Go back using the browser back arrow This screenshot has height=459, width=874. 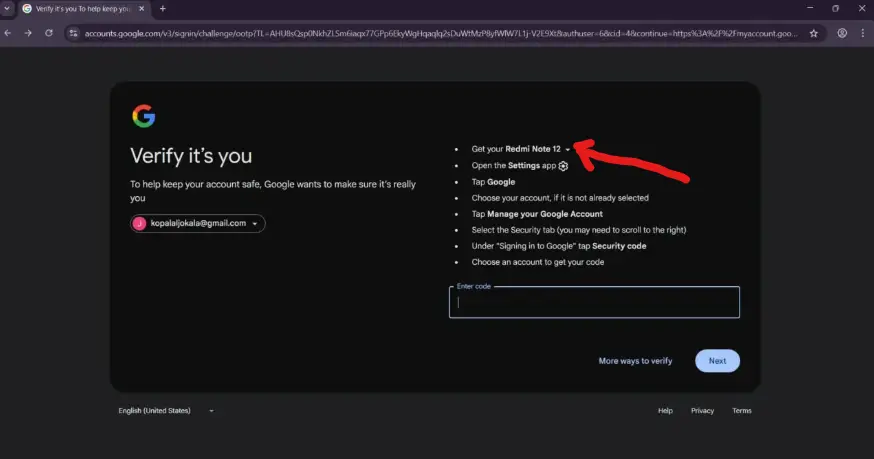click(x=8, y=33)
